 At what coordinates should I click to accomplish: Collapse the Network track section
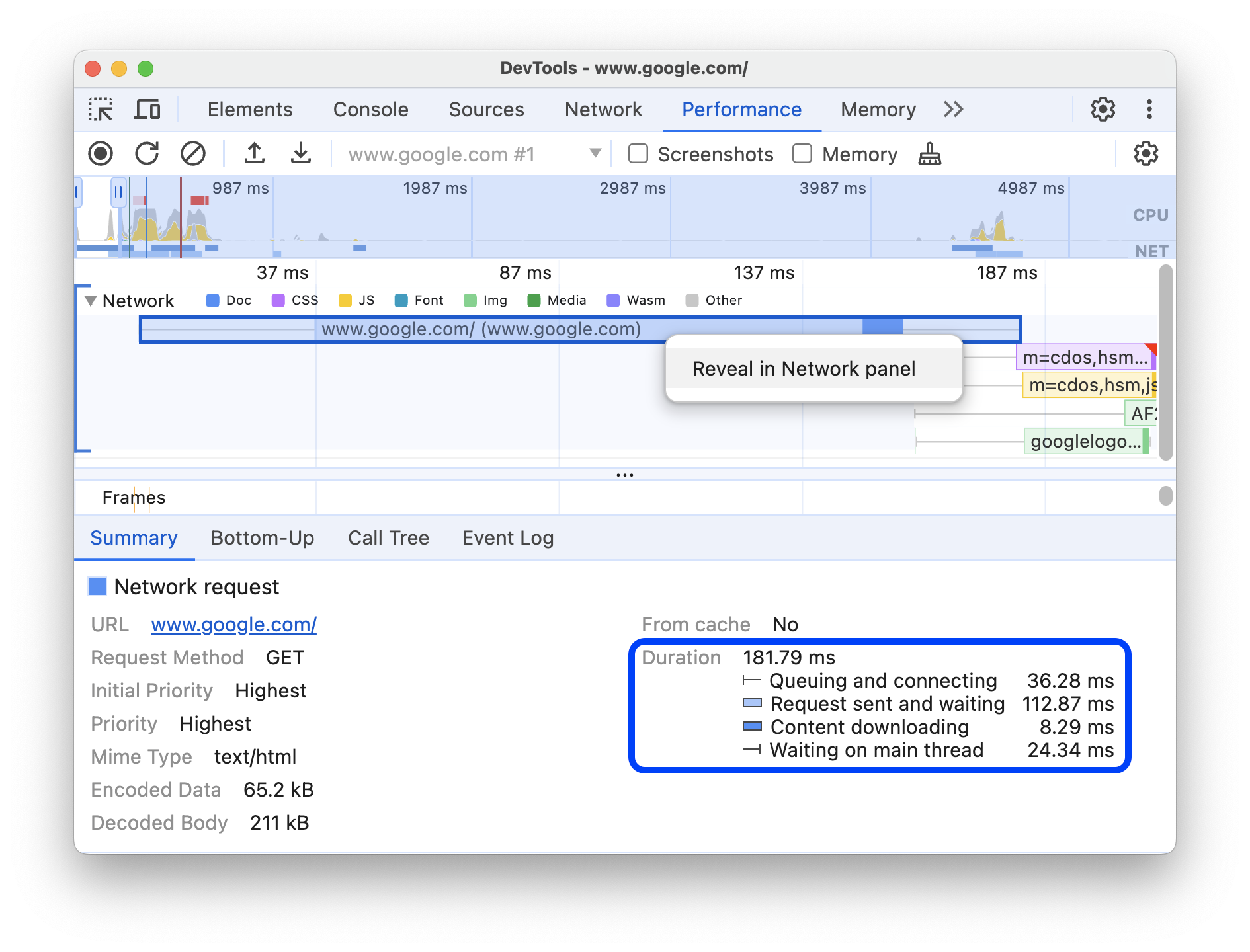click(x=91, y=300)
